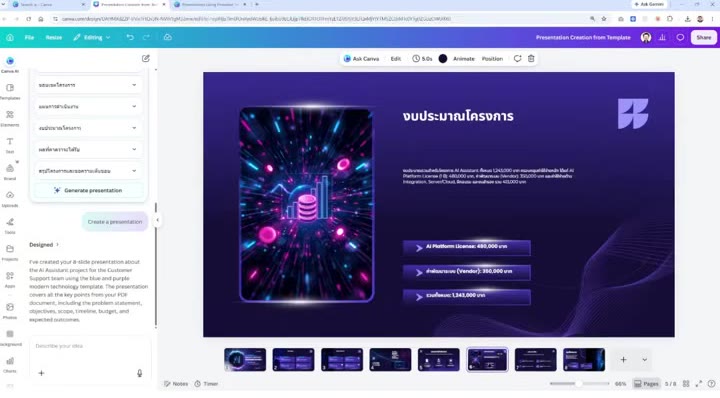The height and width of the screenshot is (398, 720).
Task: Open the Templates sidebar panel
Action: [x=10, y=91]
